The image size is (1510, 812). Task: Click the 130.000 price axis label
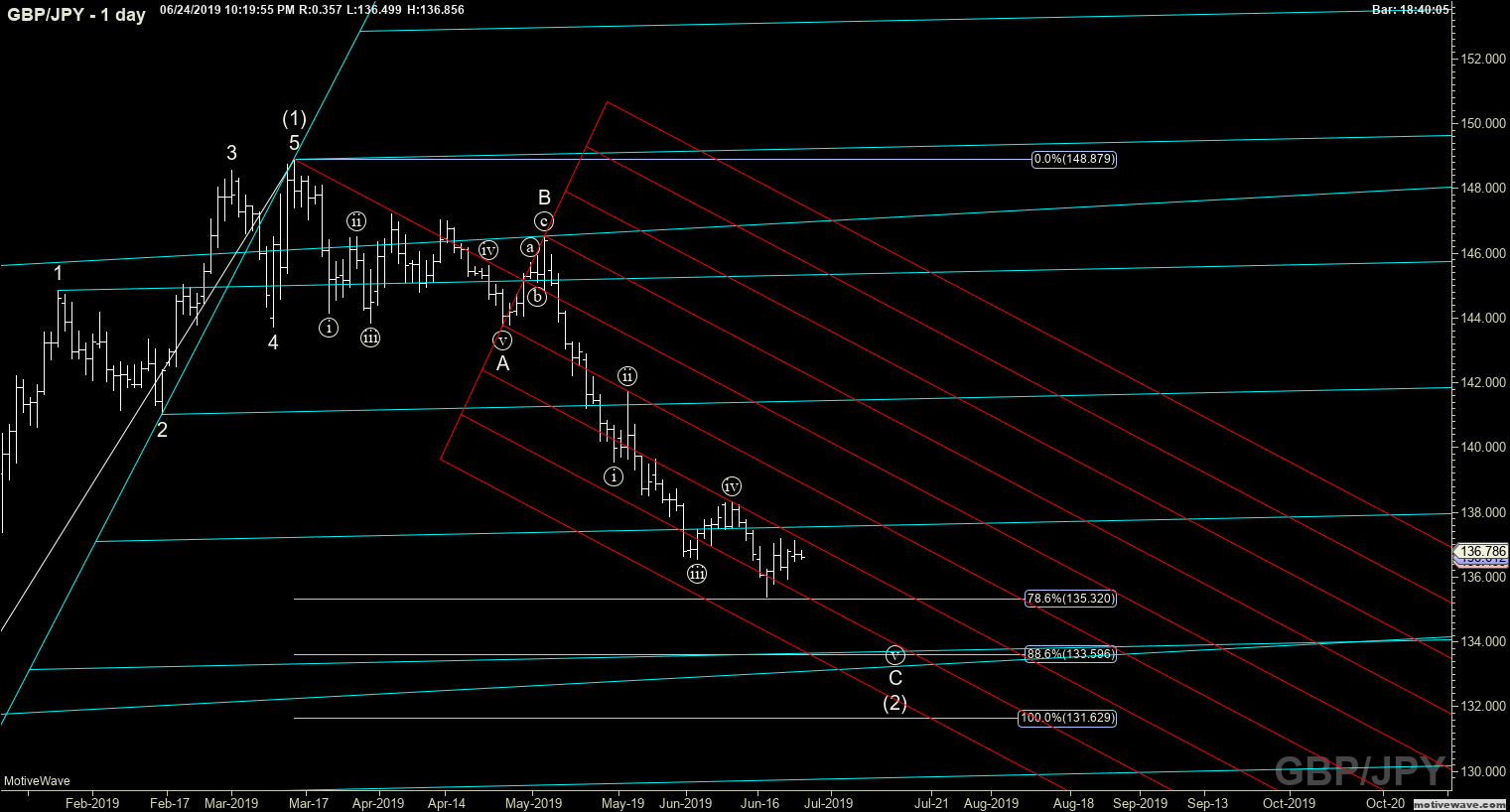[1482, 772]
